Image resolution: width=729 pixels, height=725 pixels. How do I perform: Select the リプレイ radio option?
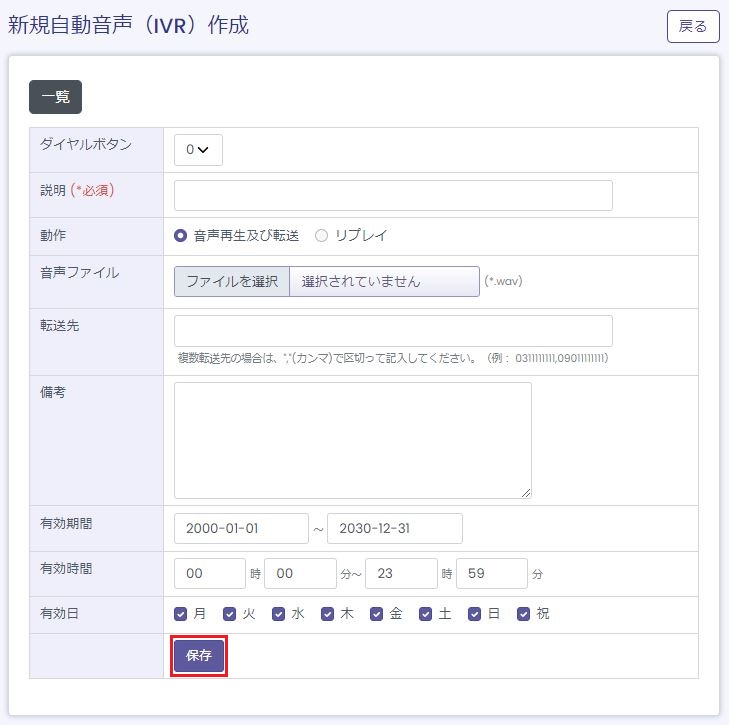322,236
